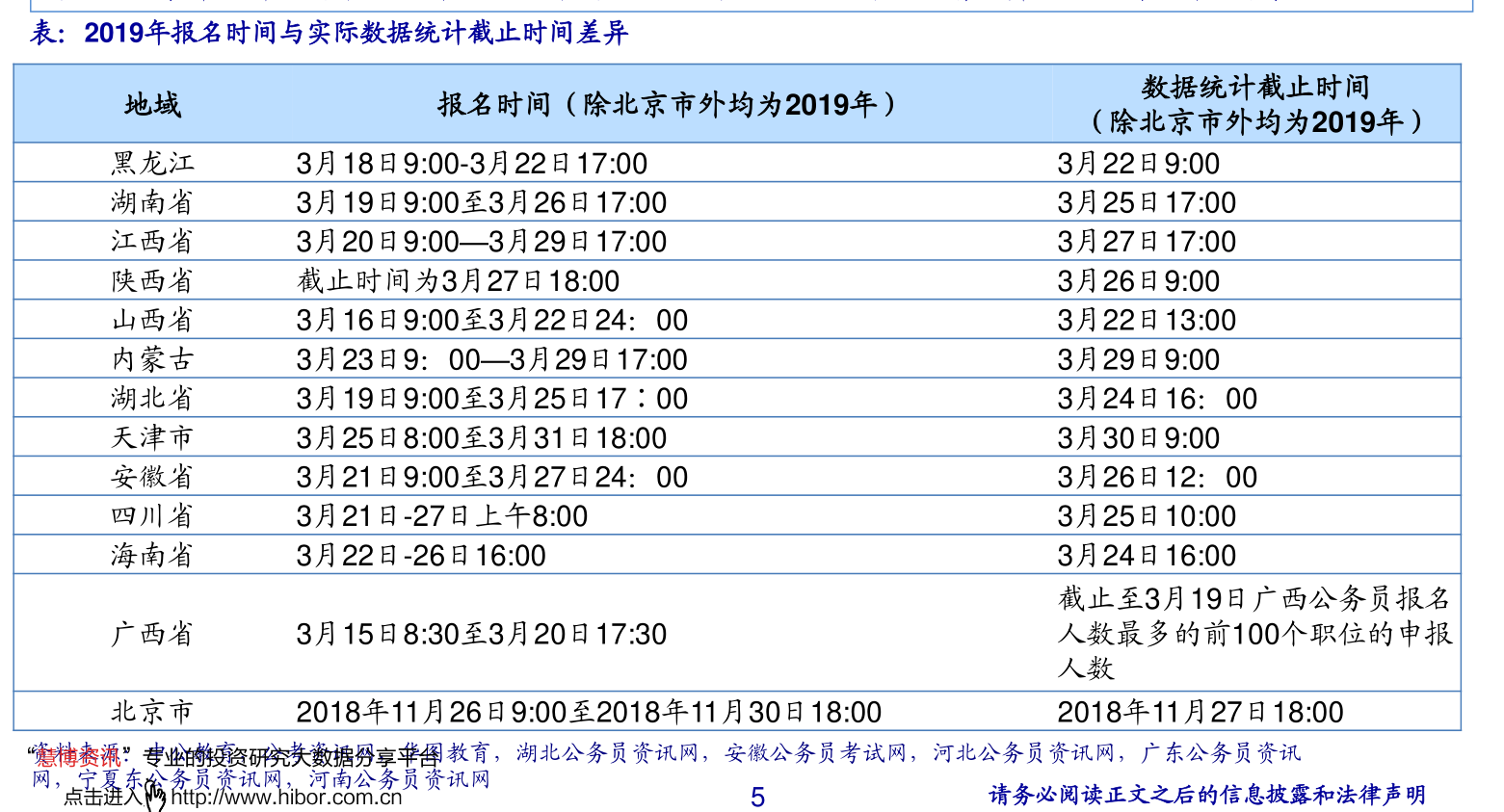Click the 数据统计截止时间 column header

coord(1255,104)
